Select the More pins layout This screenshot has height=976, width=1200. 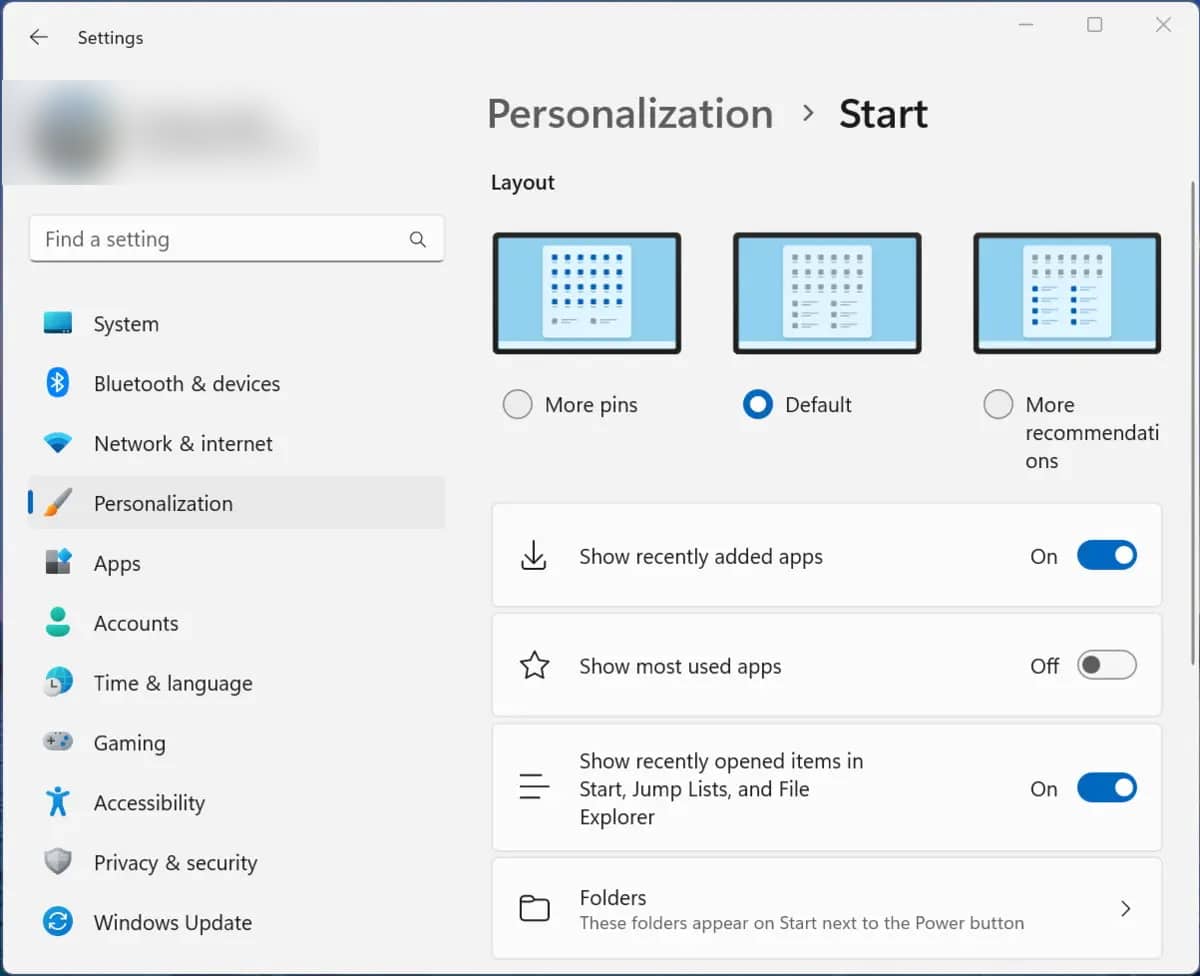tap(517, 404)
